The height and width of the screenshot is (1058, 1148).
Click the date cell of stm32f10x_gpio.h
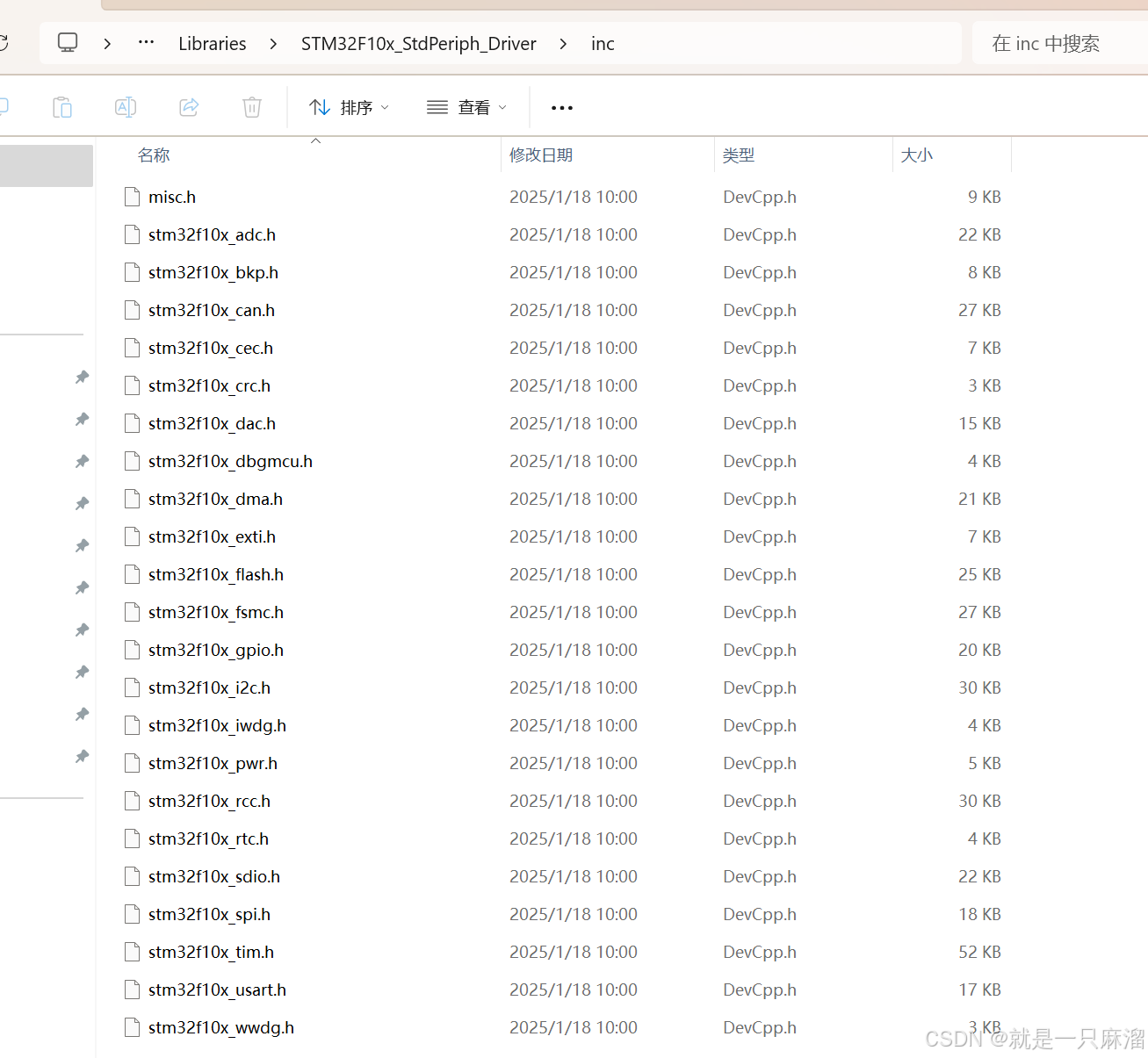pos(574,650)
